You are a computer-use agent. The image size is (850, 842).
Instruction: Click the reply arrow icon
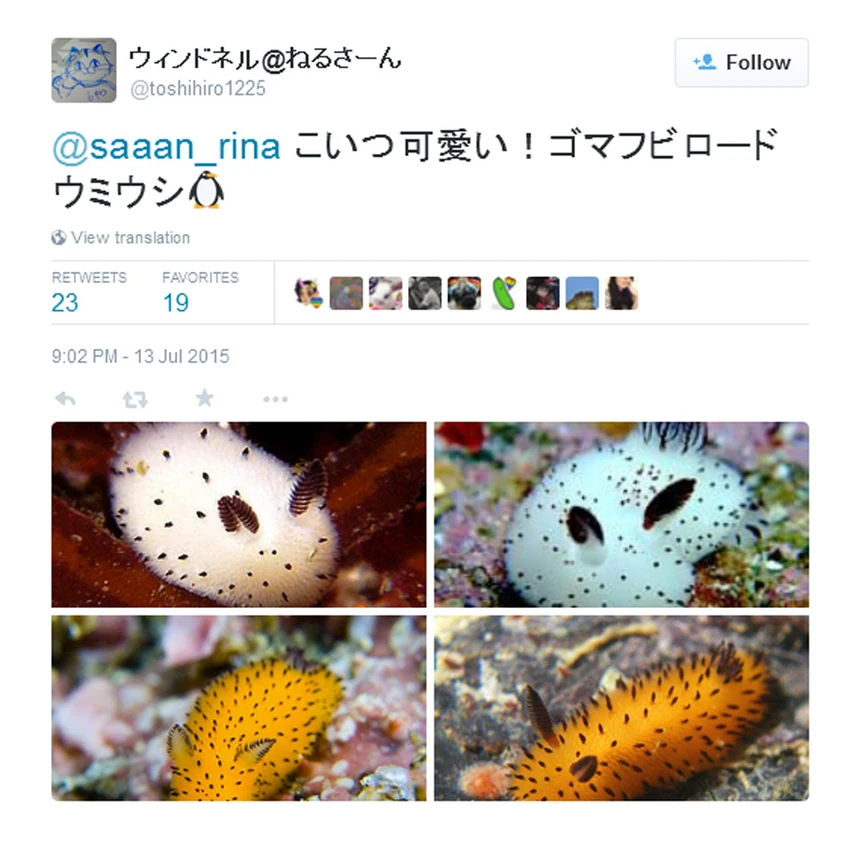(x=66, y=400)
